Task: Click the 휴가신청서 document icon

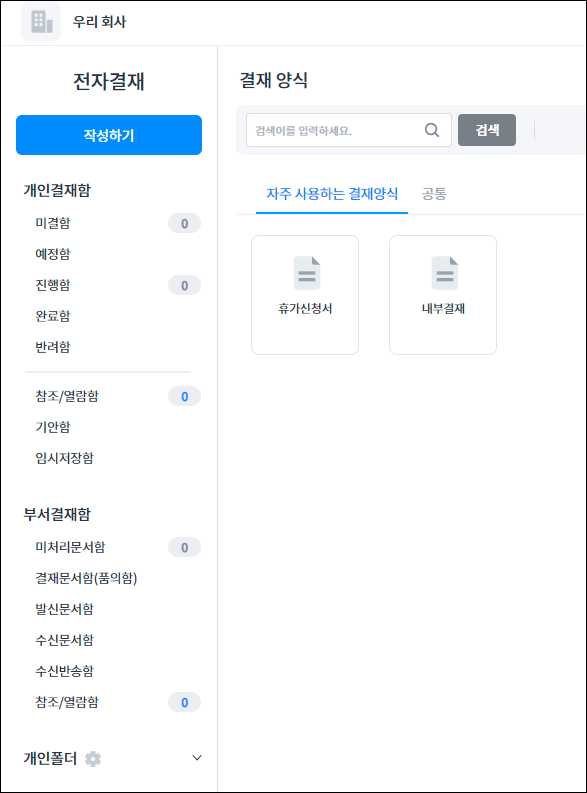Action: coord(307,273)
